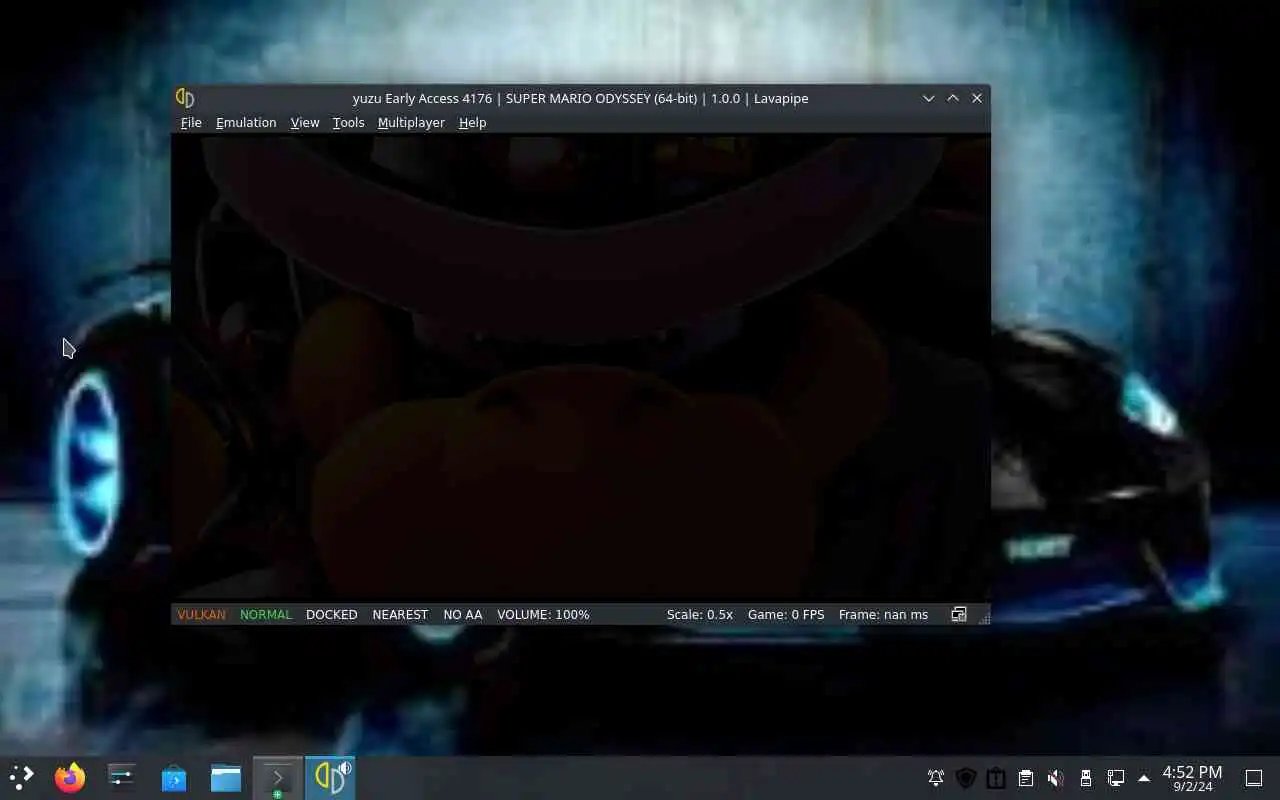Click the Frame: nan ms status text
The height and width of the screenshot is (800, 1280).
coord(883,614)
